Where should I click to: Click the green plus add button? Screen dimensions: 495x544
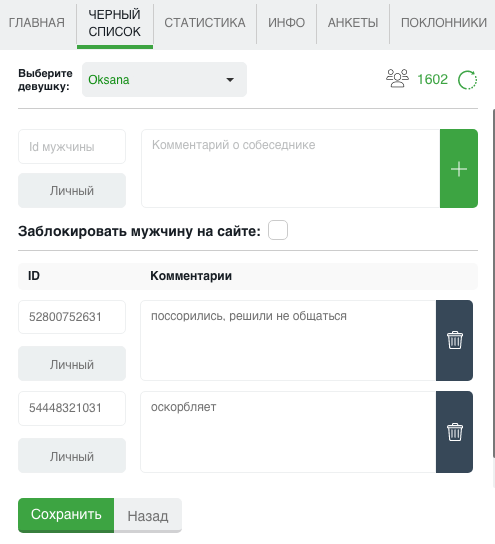point(459,169)
